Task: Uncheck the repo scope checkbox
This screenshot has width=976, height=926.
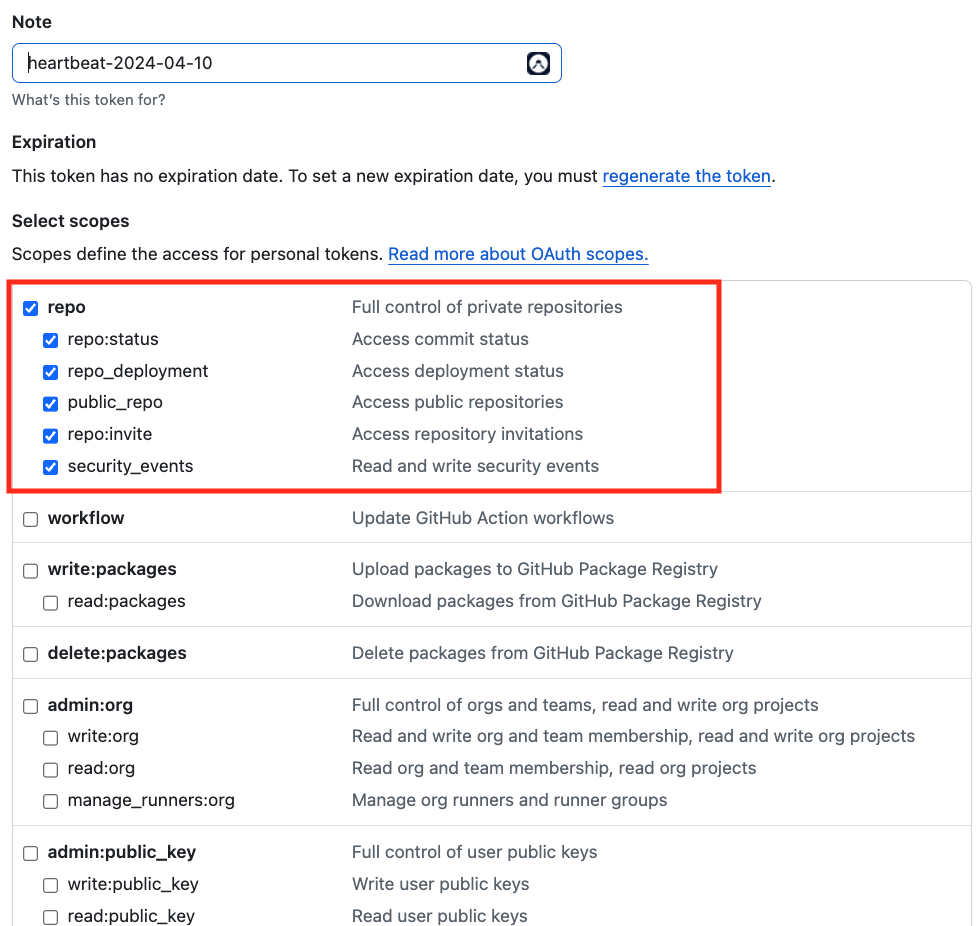Action: tap(31, 308)
